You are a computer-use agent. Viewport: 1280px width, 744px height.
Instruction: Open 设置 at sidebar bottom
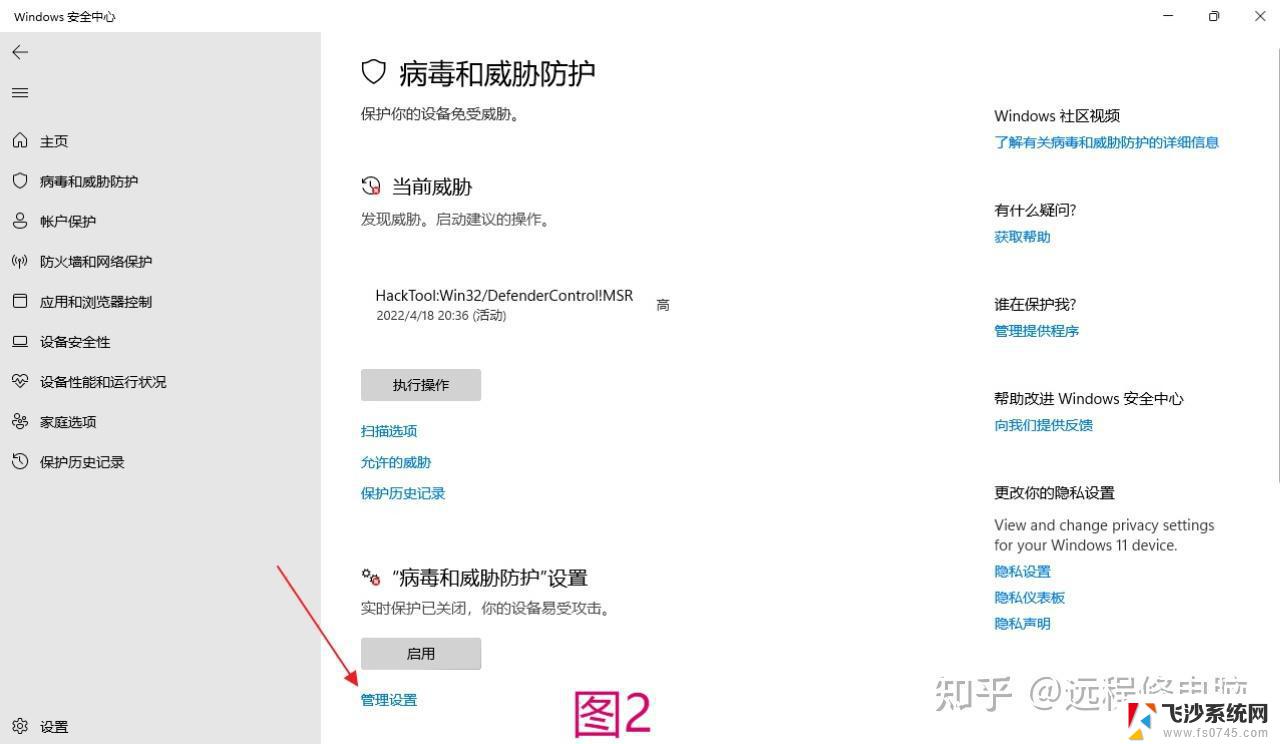point(54,727)
